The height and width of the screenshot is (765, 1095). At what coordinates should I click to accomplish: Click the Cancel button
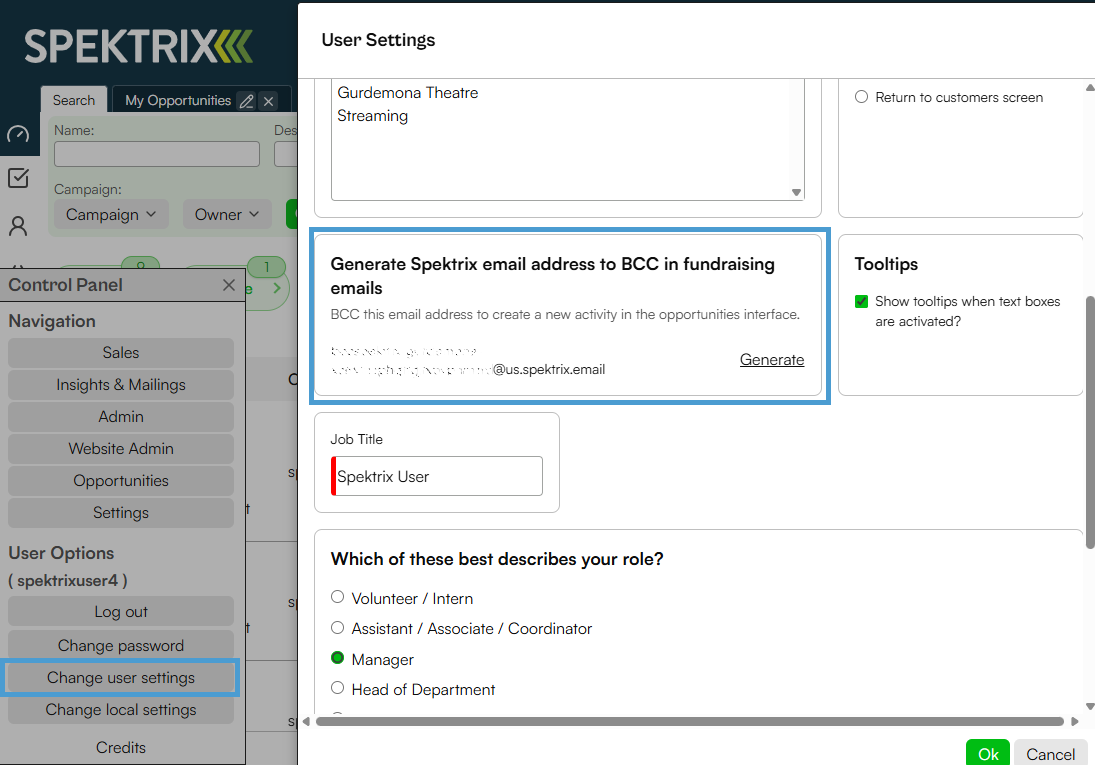1051,753
